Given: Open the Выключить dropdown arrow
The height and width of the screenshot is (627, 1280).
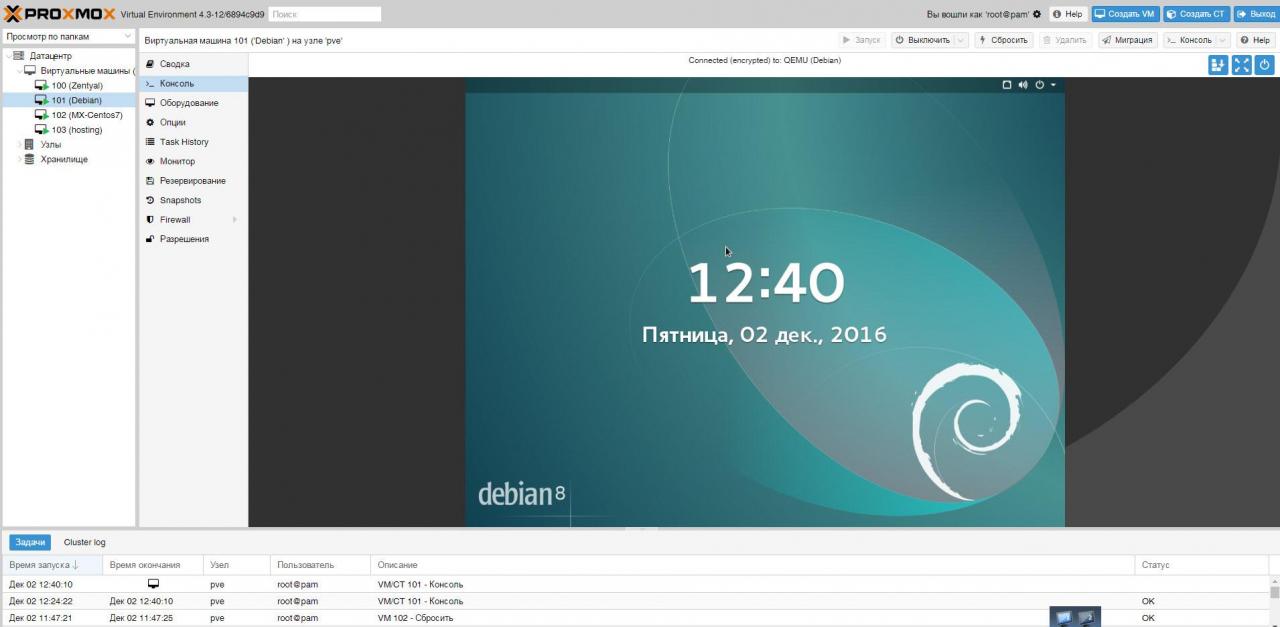Looking at the screenshot, I should pyautogui.click(x=961, y=40).
